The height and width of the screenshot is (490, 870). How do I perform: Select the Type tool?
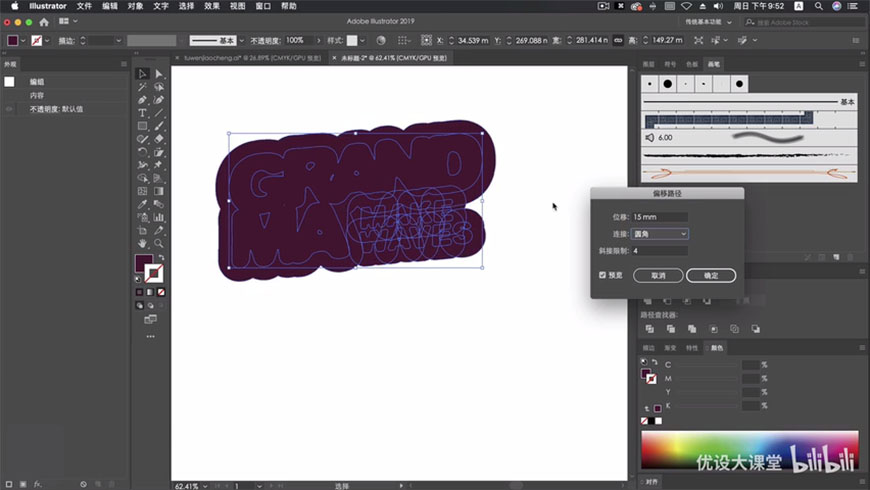click(x=142, y=113)
